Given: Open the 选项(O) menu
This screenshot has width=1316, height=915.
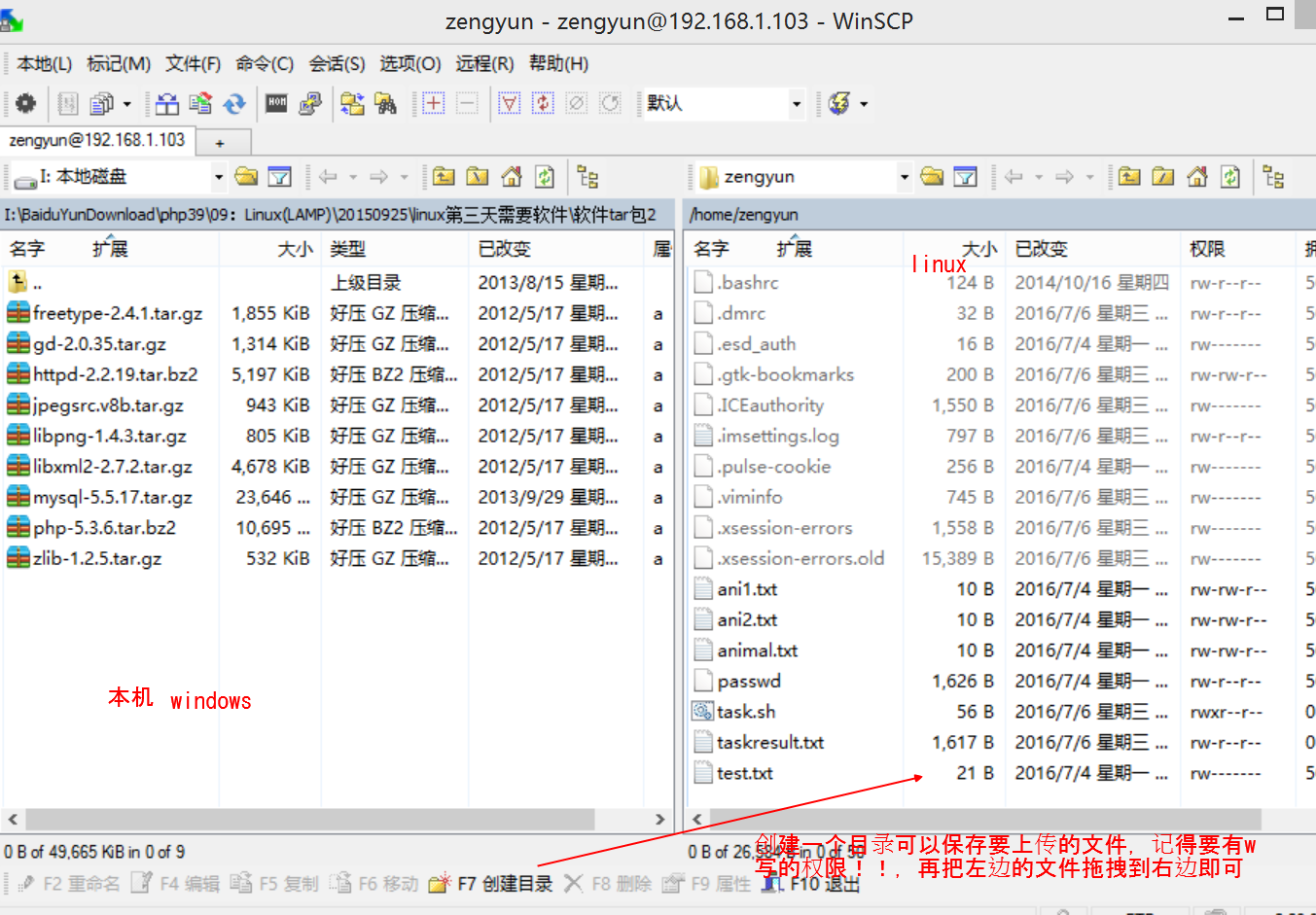Looking at the screenshot, I should pos(409,63).
